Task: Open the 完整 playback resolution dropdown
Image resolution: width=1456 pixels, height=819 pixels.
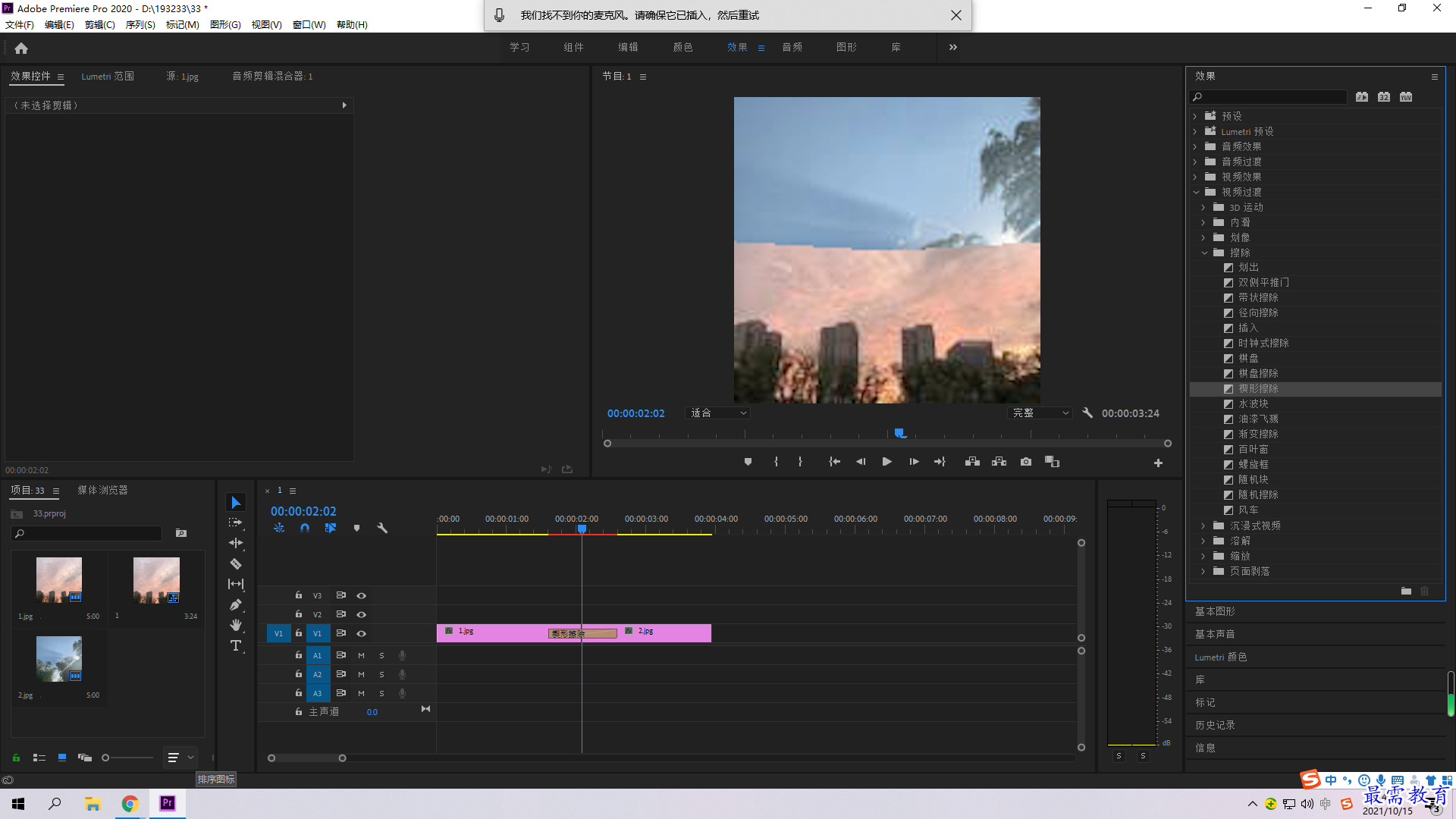Action: (1040, 413)
